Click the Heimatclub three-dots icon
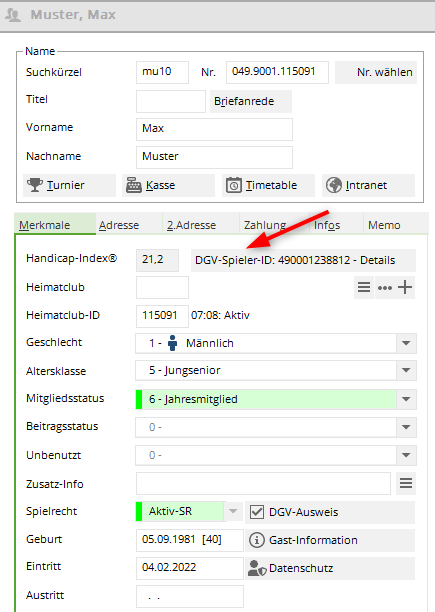The image size is (435, 612). pos(385,288)
